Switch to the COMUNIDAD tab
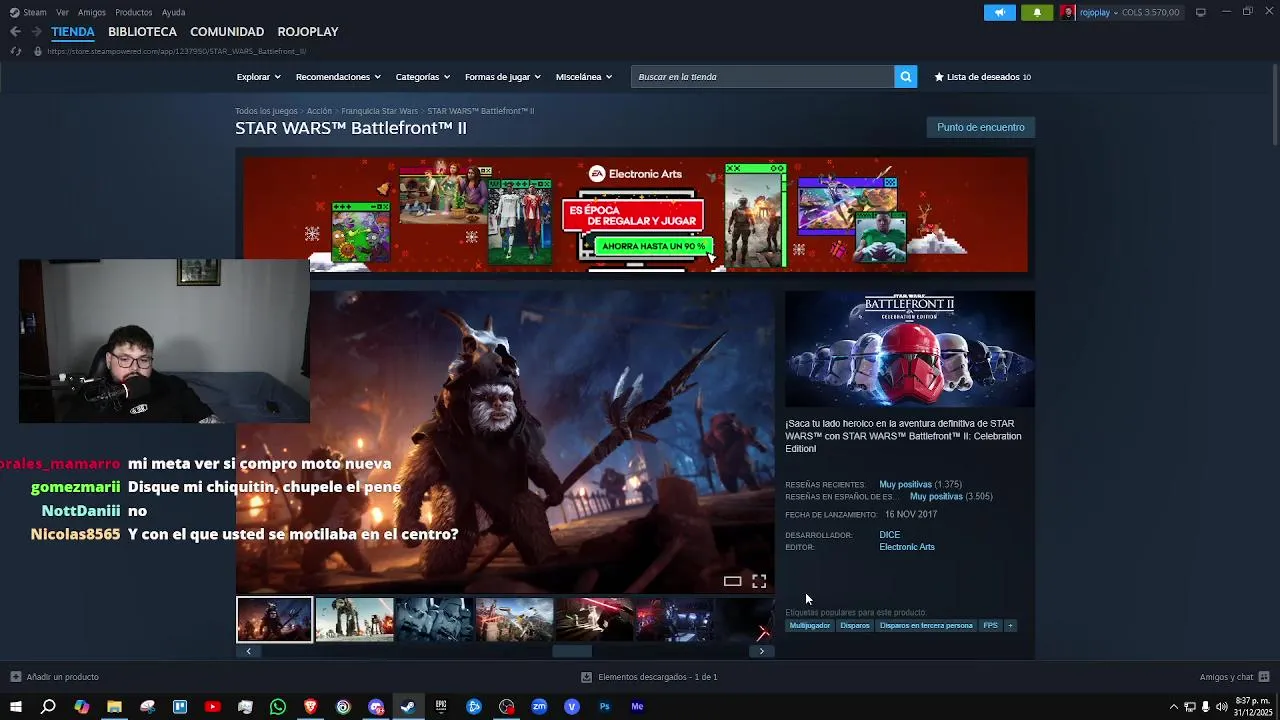Screen dimensions: 1280x720 227,32
